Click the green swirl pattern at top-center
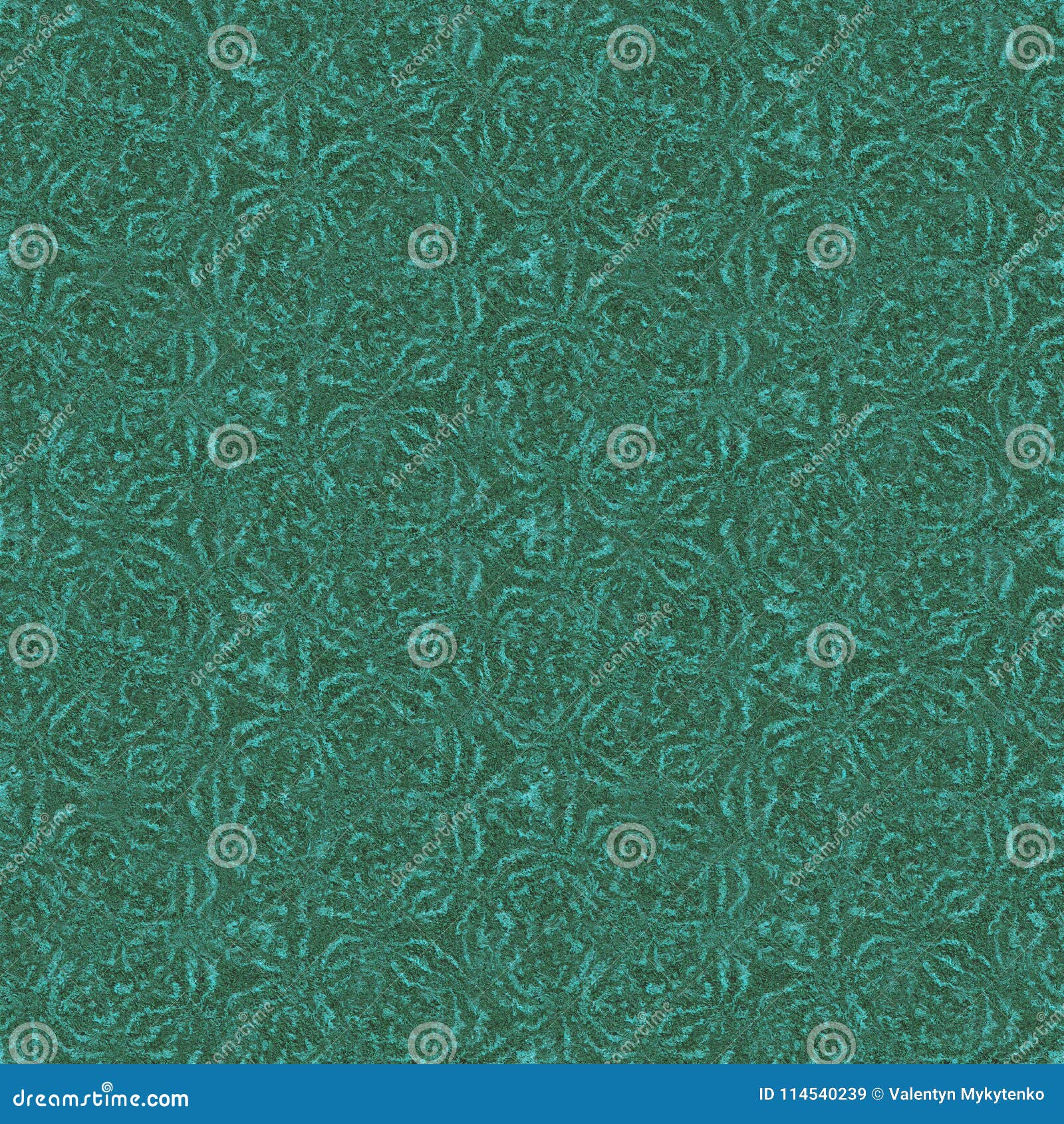Screen dimensions: 1064x1124 532,100
